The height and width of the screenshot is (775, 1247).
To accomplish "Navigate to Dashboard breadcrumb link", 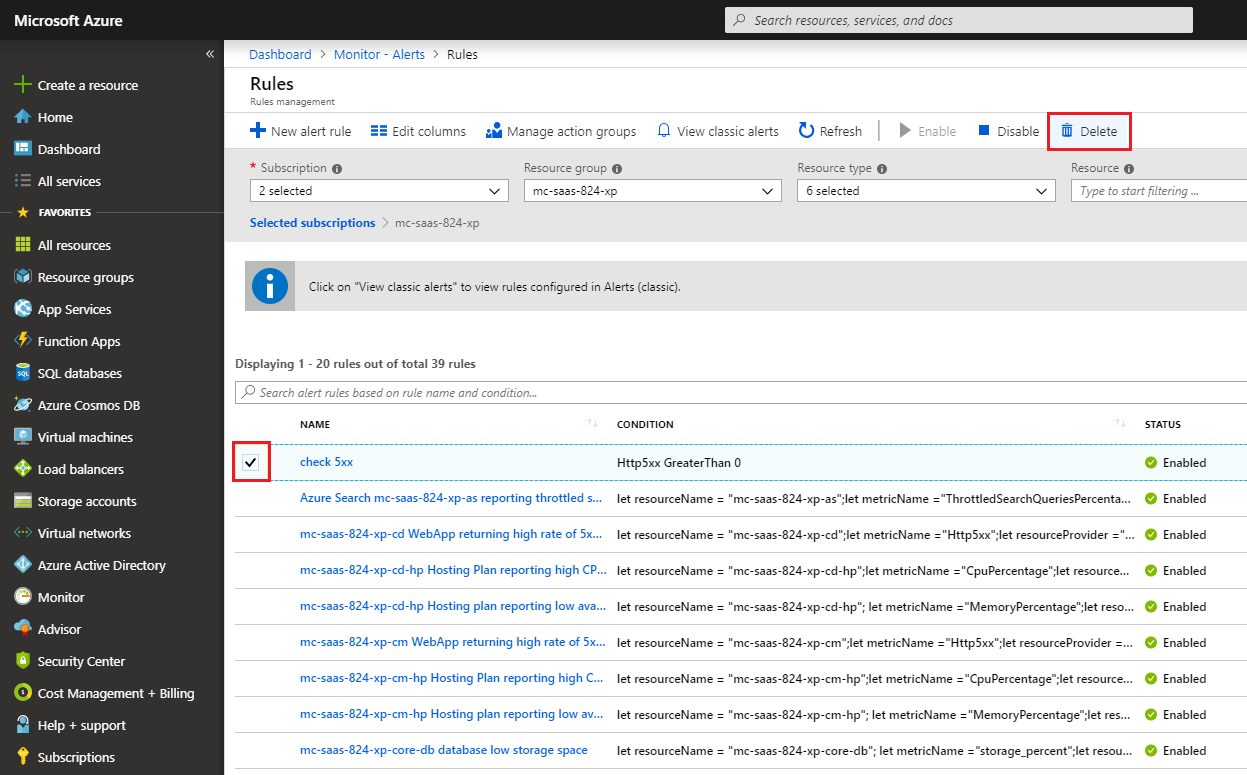I will click(280, 55).
